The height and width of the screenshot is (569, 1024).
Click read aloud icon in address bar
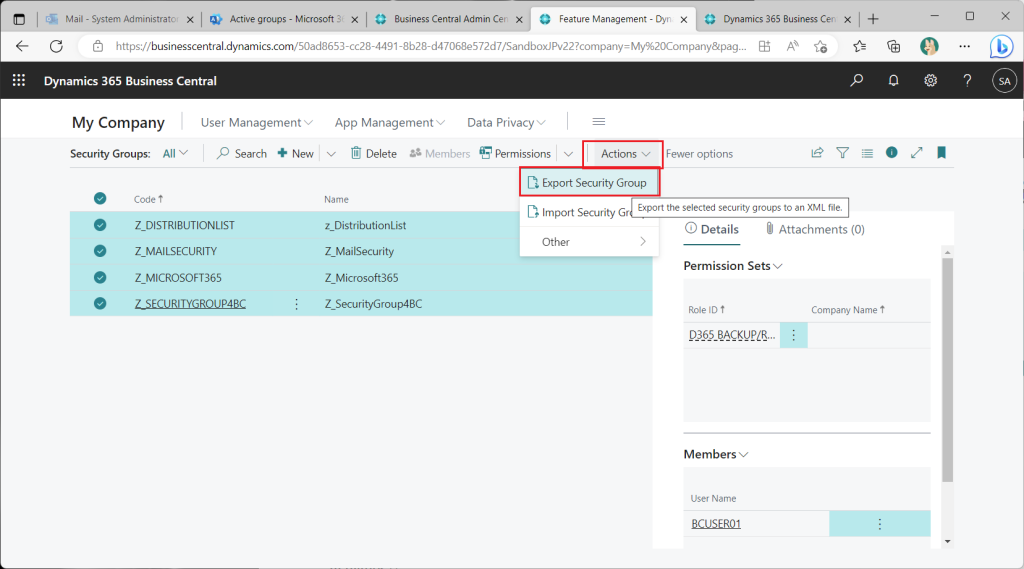click(x=792, y=46)
